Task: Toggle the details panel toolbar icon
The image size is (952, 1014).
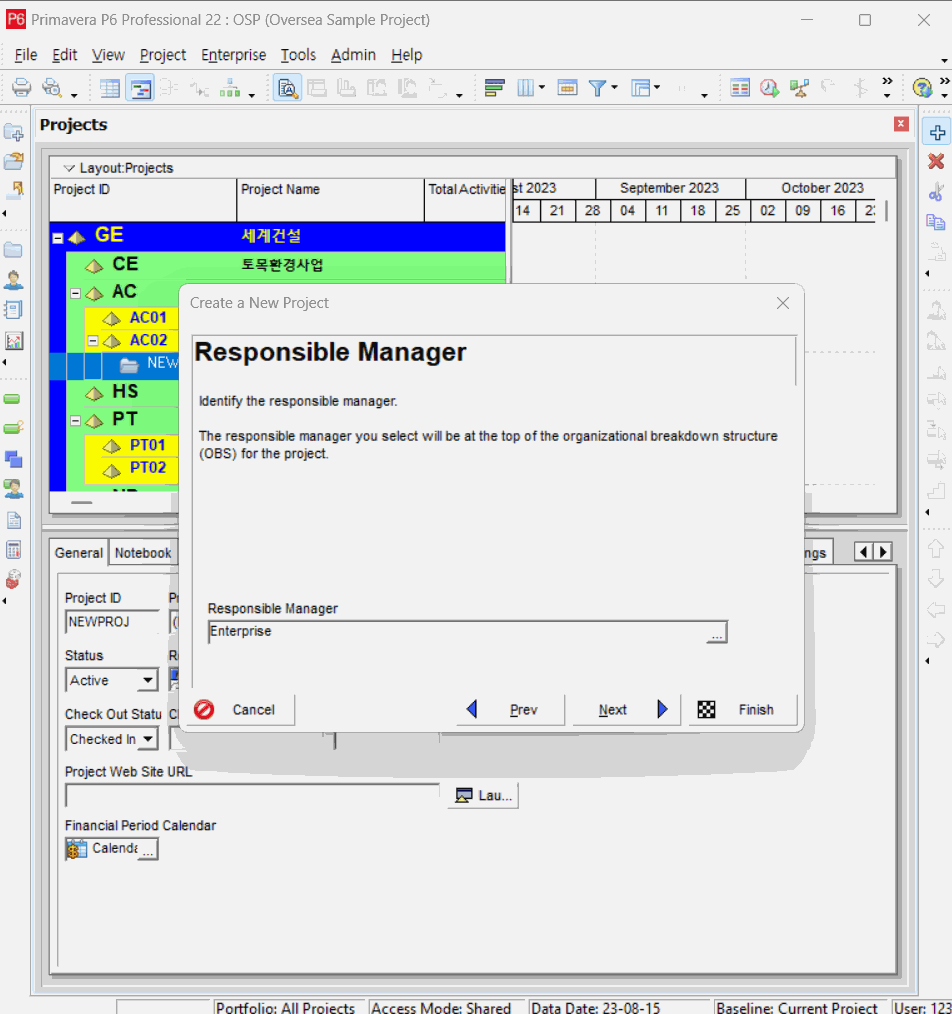Action: [x=287, y=88]
